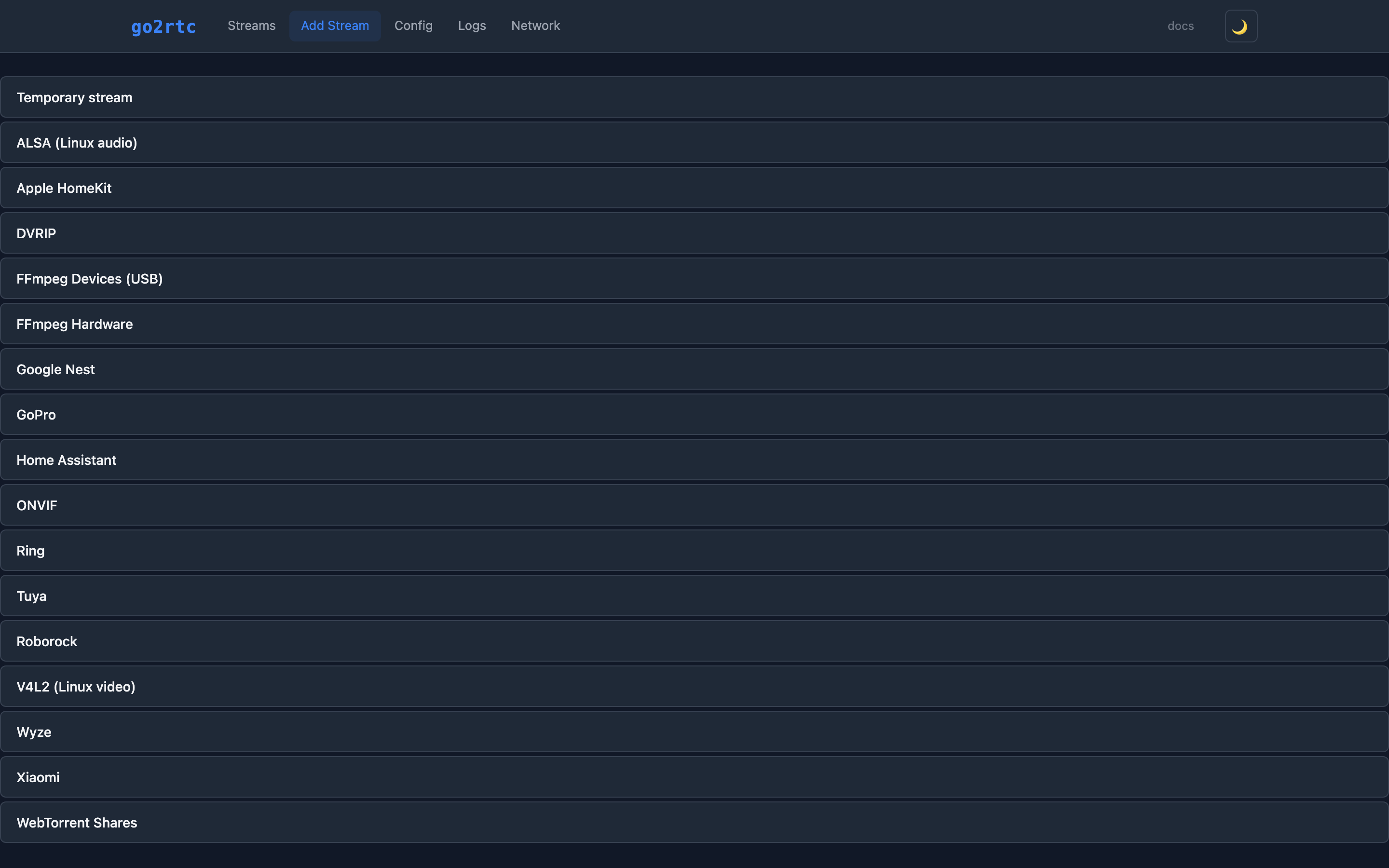
Task: Expand the FFmpeg Hardware section
Action: point(694,325)
